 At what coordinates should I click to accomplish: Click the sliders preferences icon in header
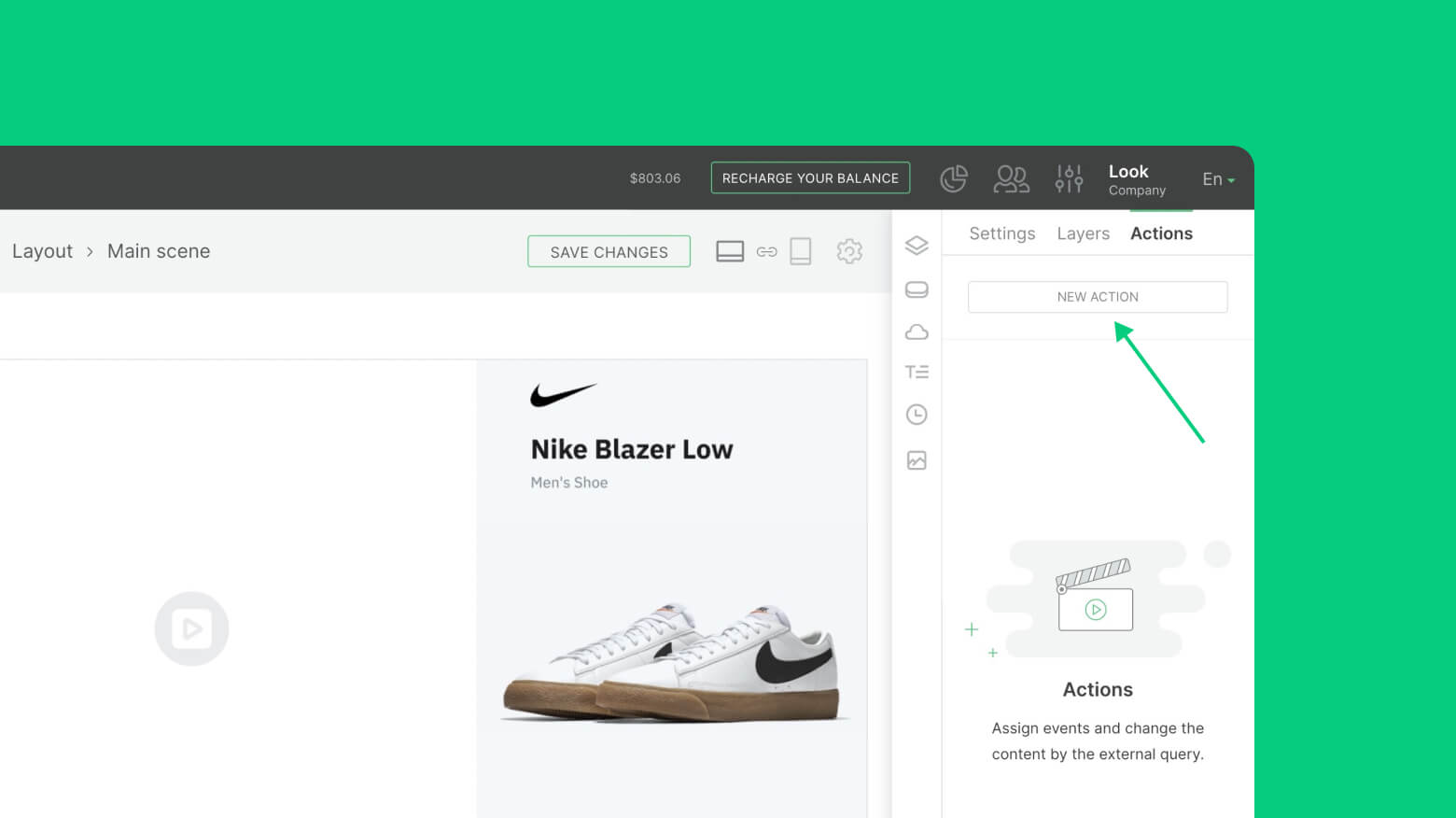click(1069, 178)
